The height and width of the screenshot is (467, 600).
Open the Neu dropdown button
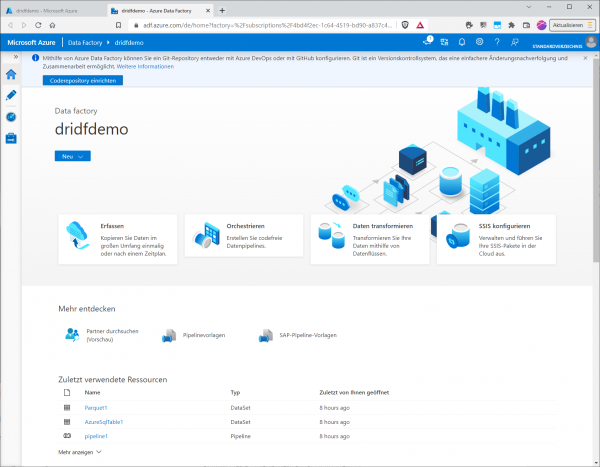click(72, 156)
